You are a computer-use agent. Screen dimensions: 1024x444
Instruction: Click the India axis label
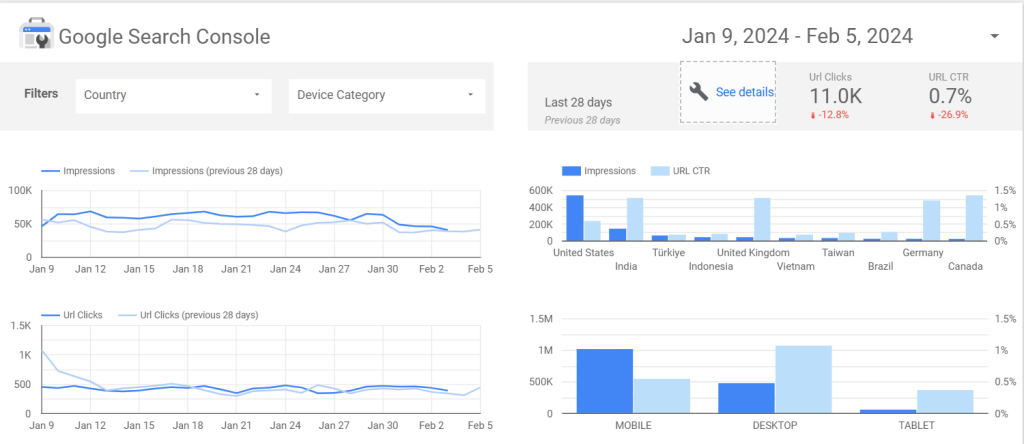click(626, 266)
